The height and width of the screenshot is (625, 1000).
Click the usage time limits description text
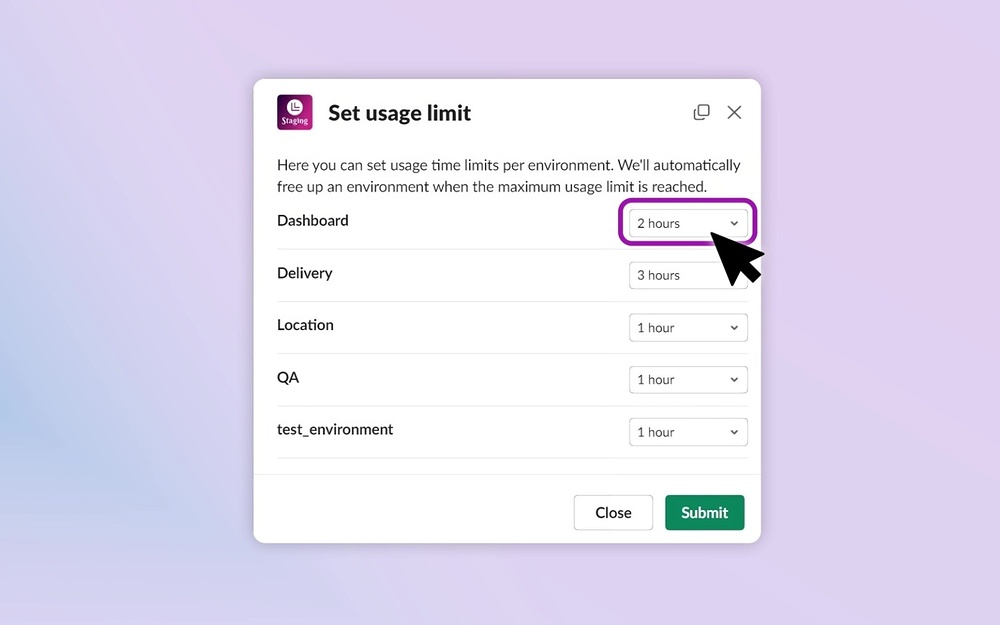508,176
